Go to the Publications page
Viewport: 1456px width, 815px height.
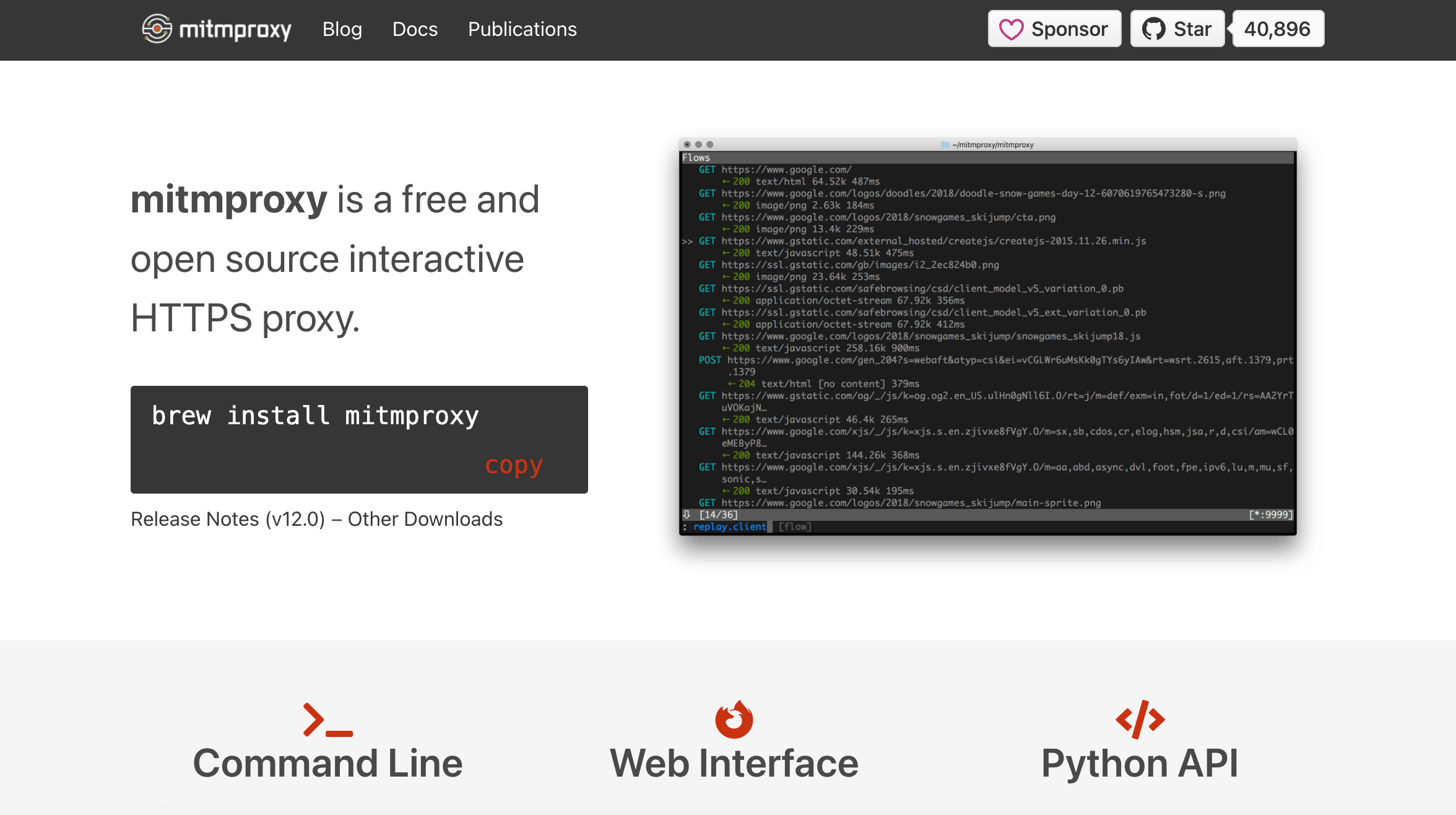pos(522,29)
